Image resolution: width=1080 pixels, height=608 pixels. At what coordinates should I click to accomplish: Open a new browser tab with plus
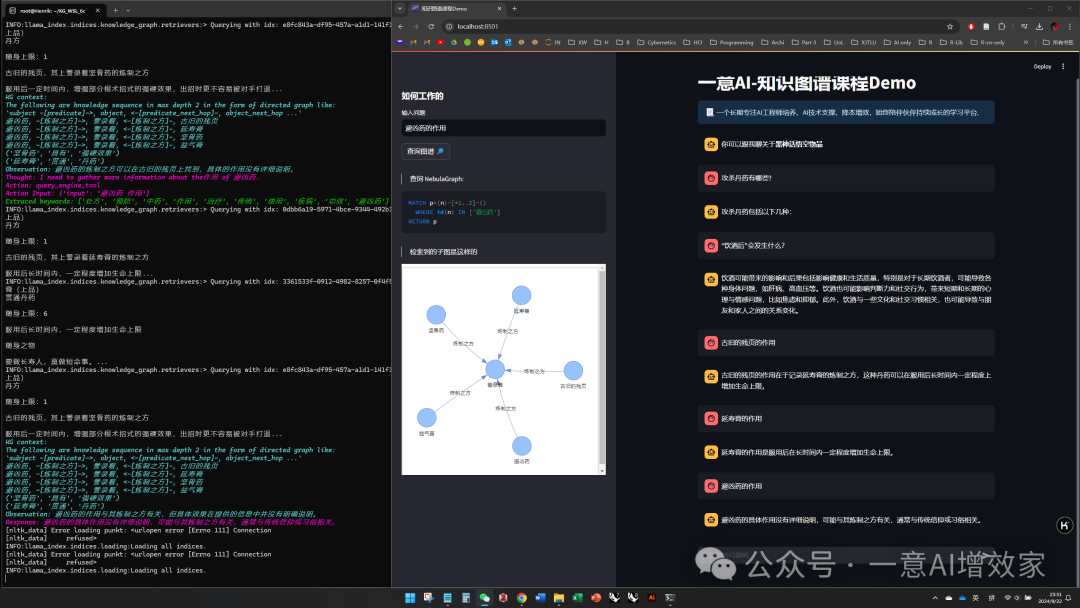[x=515, y=8]
